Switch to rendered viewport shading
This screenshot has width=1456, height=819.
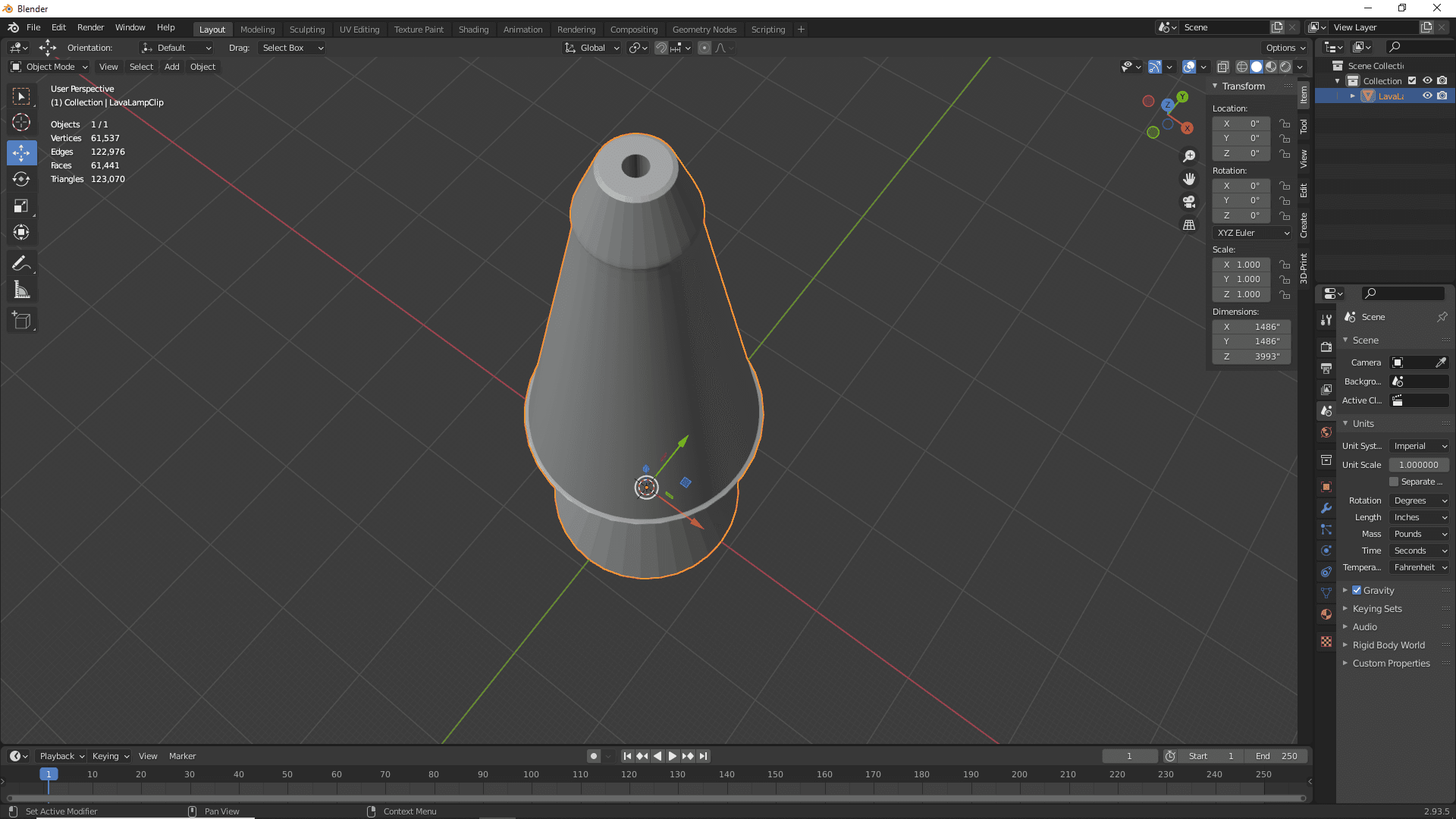click(1285, 67)
